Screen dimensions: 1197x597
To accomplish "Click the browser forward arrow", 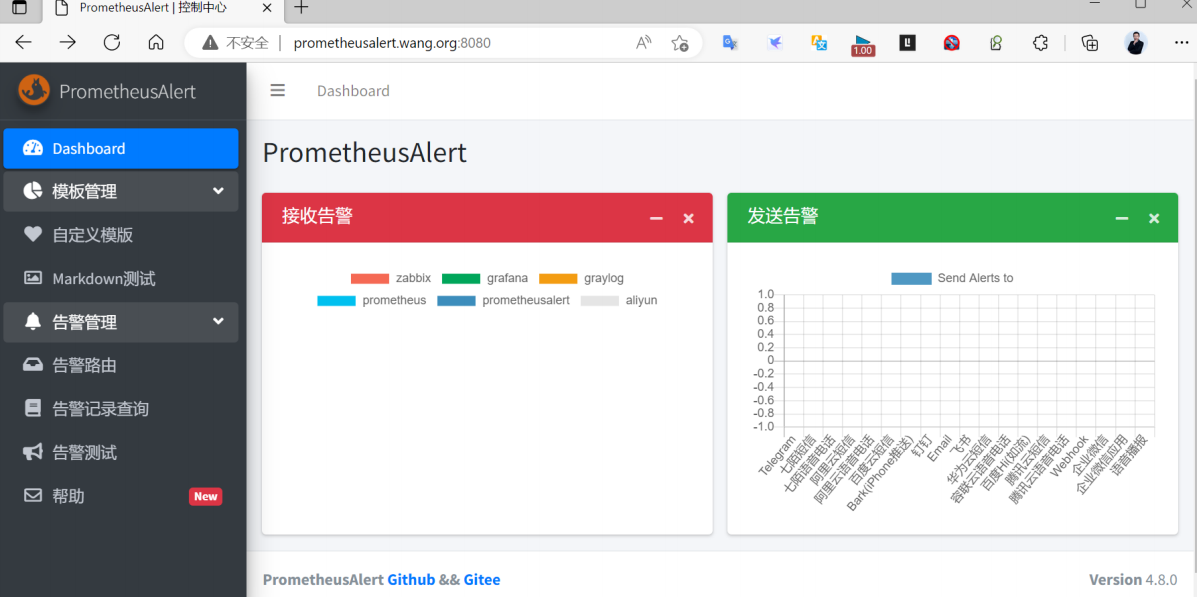I will (68, 42).
